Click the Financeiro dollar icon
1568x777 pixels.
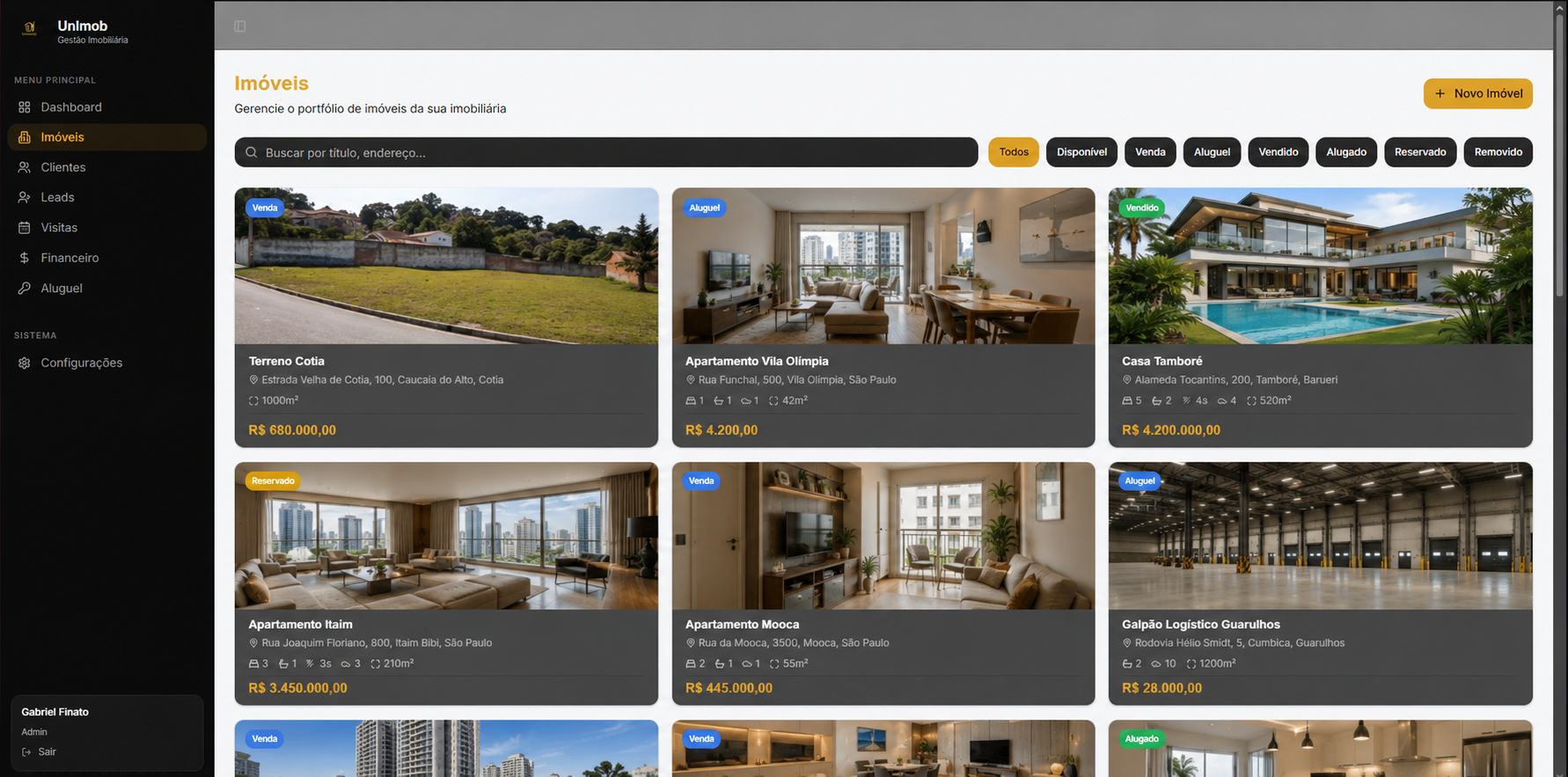pyautogui.click(x=25, y=258)
